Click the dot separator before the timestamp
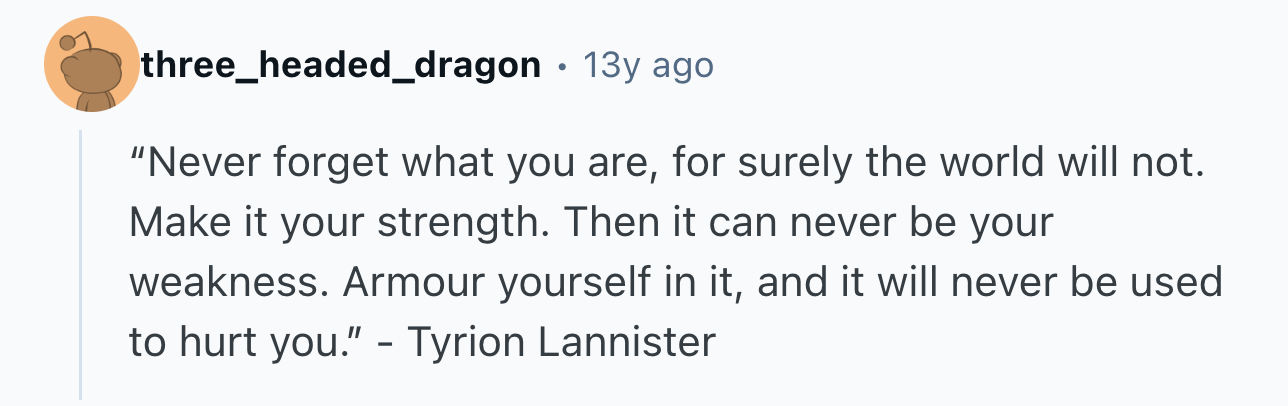Screen dimensions: 1288x406 [562, 67]
